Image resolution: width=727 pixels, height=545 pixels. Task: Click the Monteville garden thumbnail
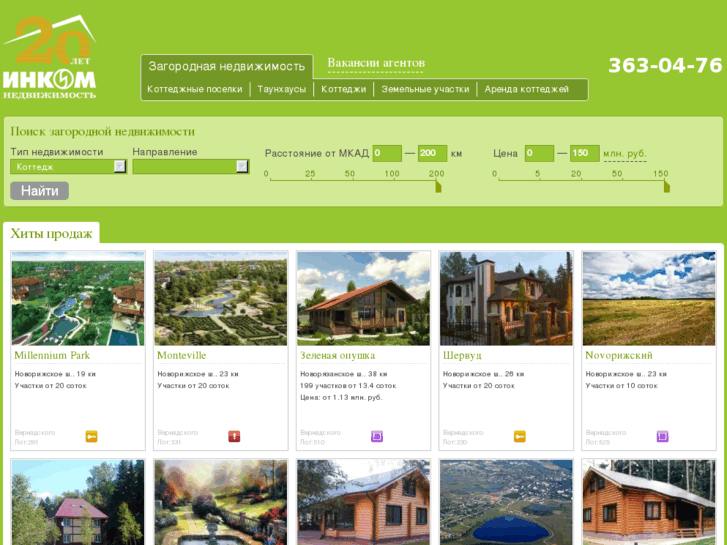[x=221, y=299]
